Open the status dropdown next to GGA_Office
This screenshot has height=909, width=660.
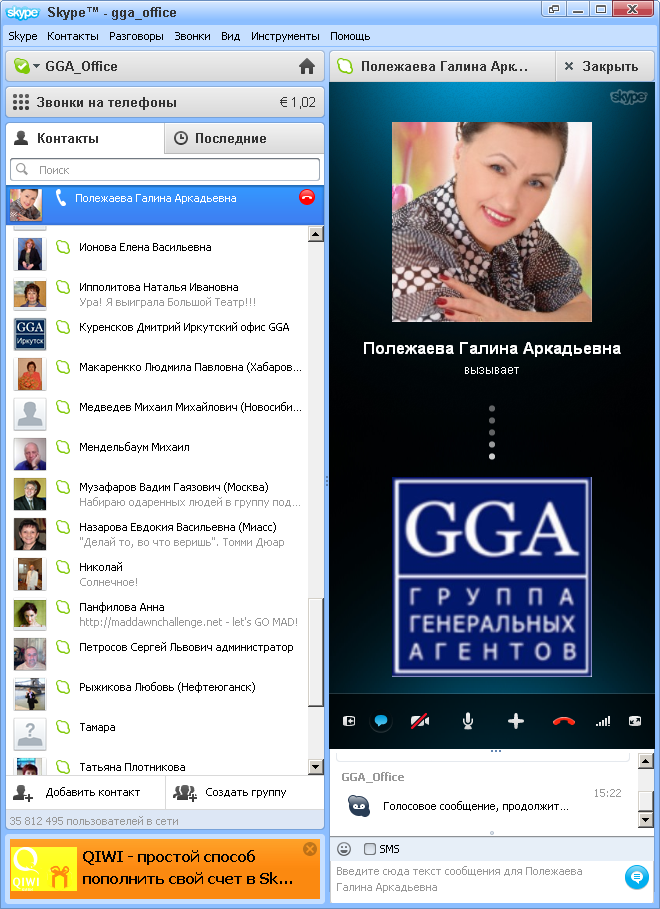36,67
